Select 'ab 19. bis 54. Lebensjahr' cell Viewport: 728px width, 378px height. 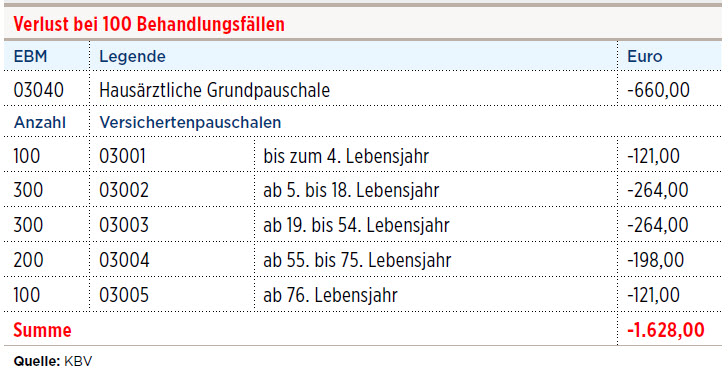pos(356,225)
